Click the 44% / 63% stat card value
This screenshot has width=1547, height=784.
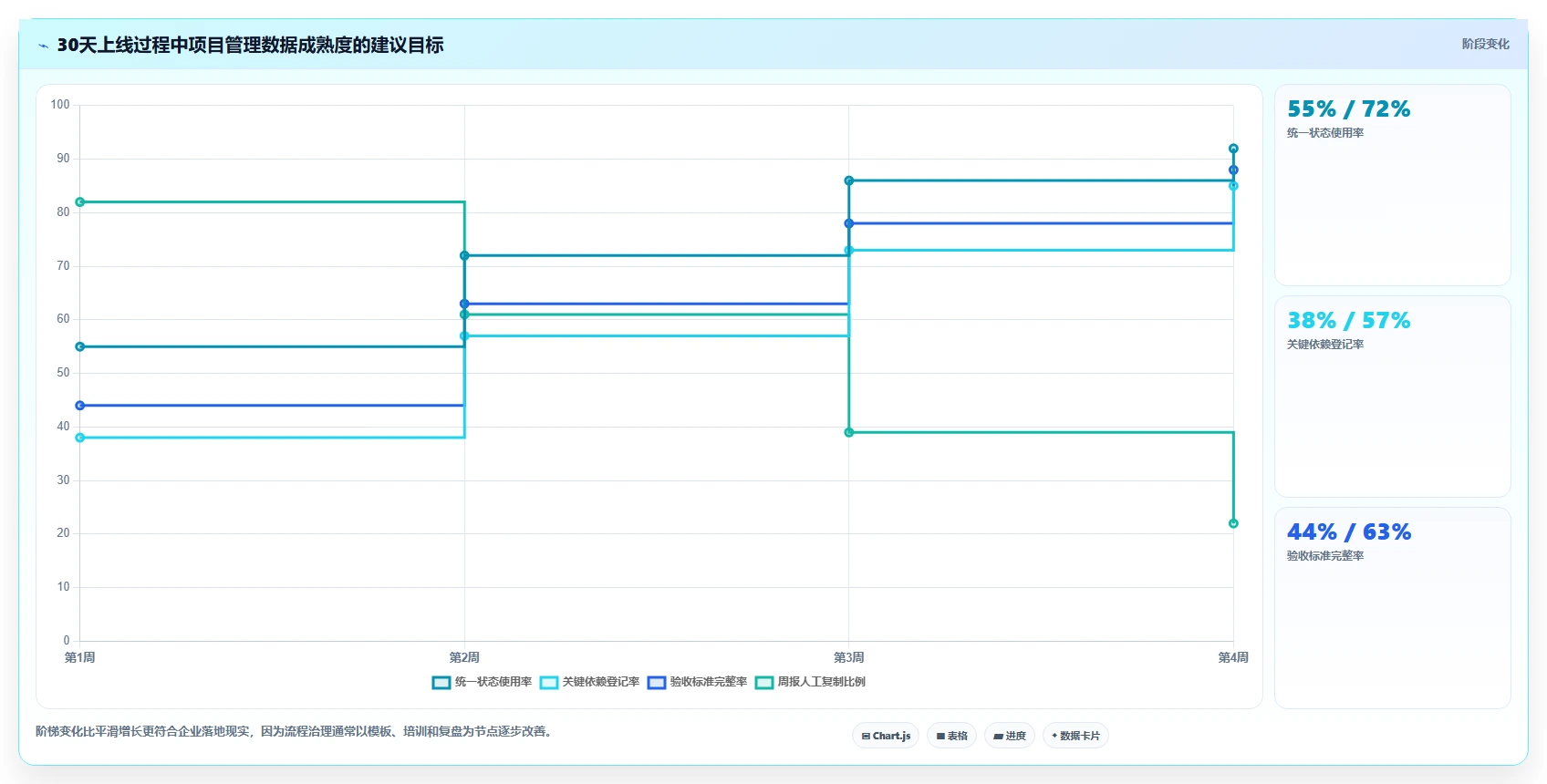coord(1349,532)
